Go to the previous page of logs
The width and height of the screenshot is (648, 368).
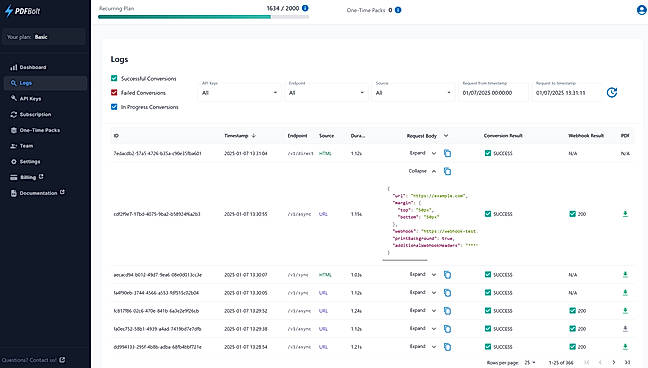[600, 363]
